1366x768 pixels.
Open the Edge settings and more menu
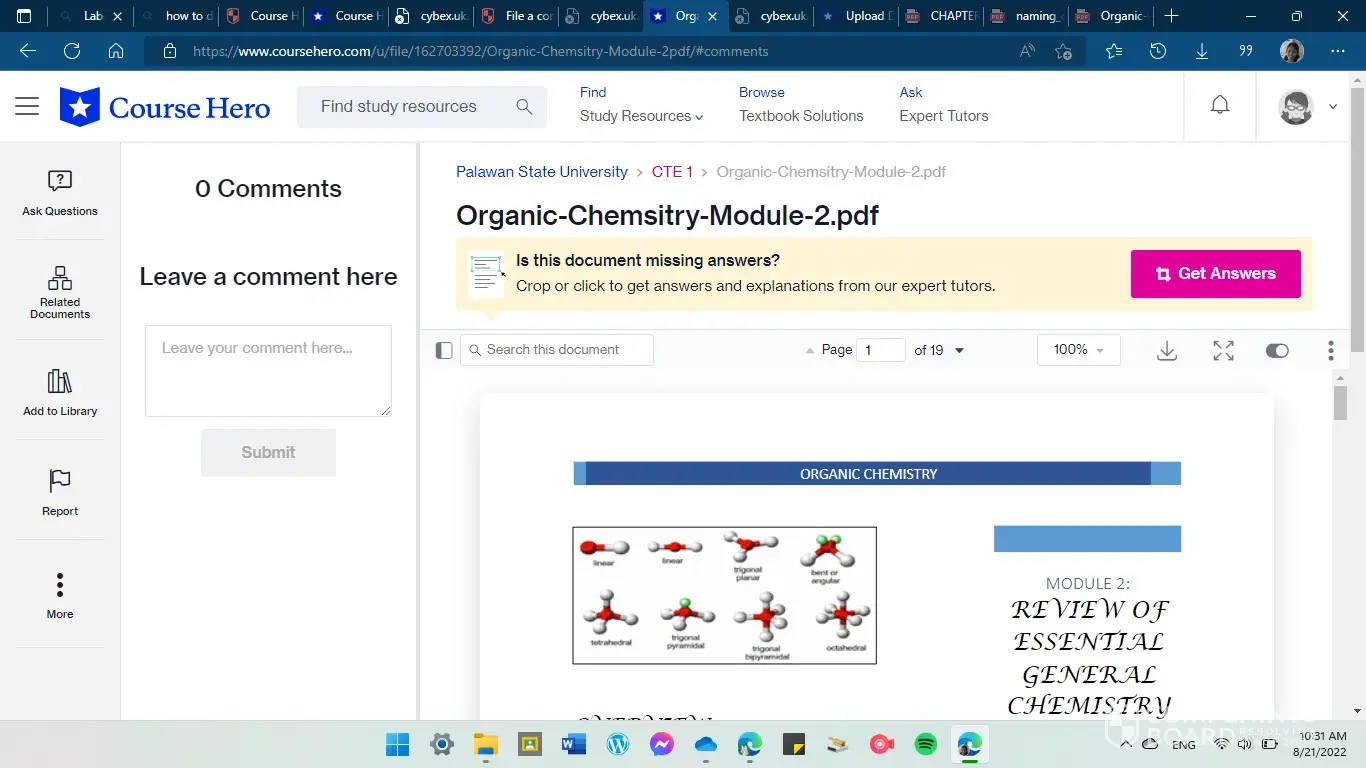(1338, 51)
